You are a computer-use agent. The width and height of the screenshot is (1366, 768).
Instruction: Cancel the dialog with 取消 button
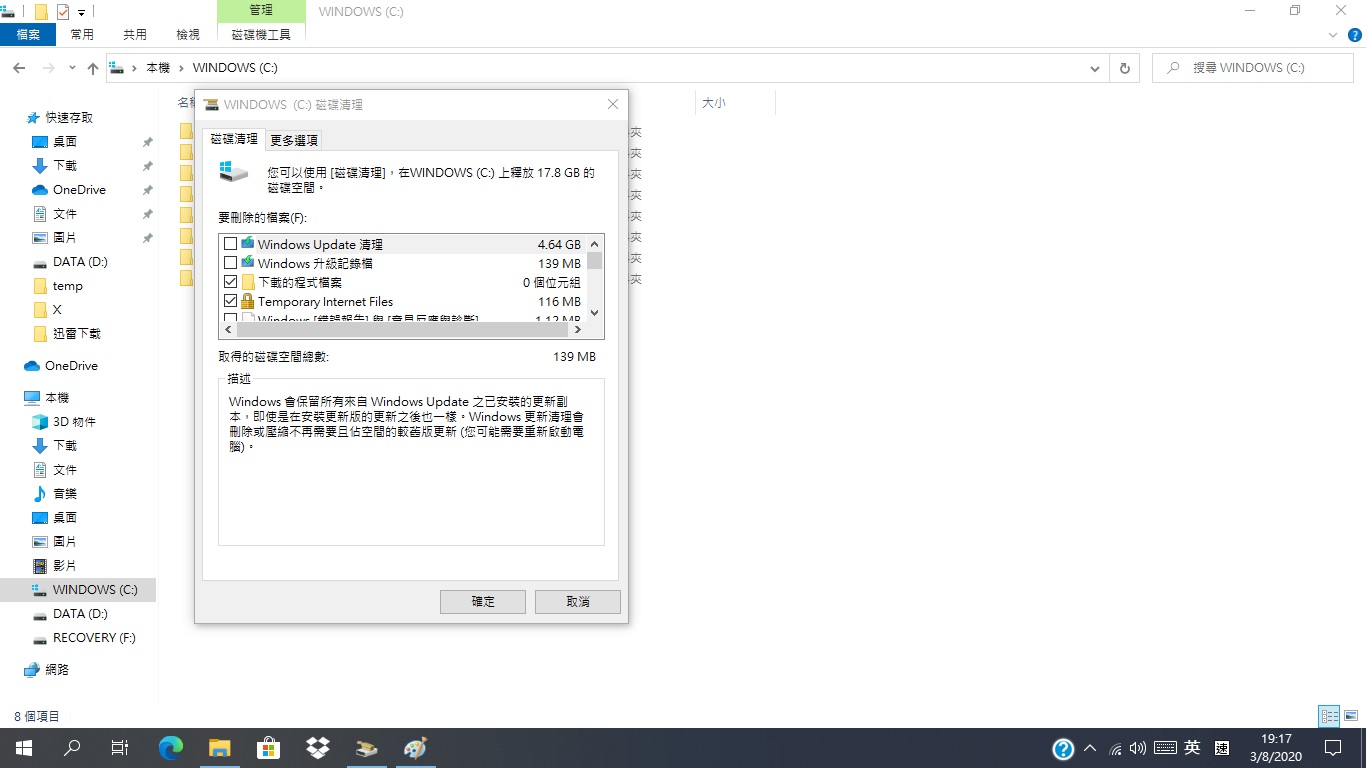point(578,601)
